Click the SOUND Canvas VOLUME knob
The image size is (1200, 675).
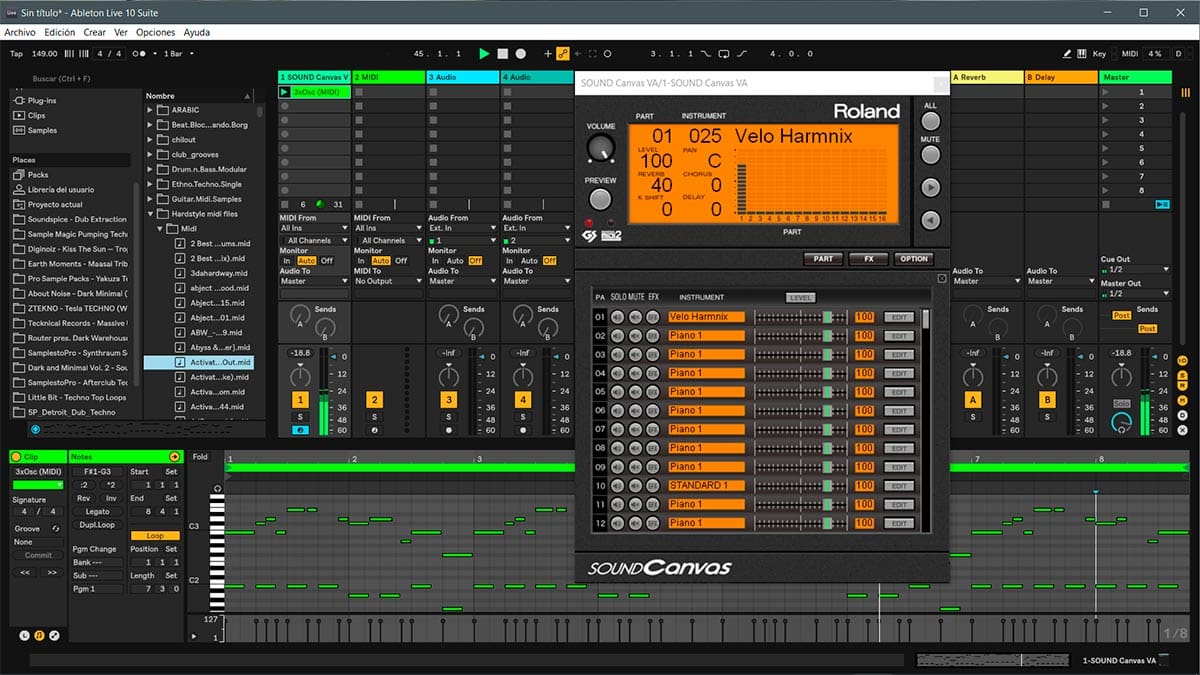600,148
